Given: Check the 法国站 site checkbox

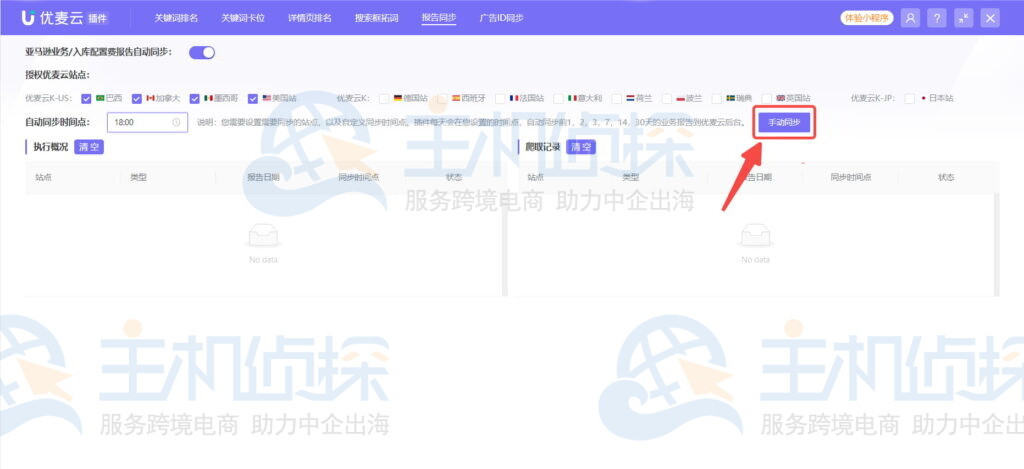Looking at the screenshot, I should point(500,99).
